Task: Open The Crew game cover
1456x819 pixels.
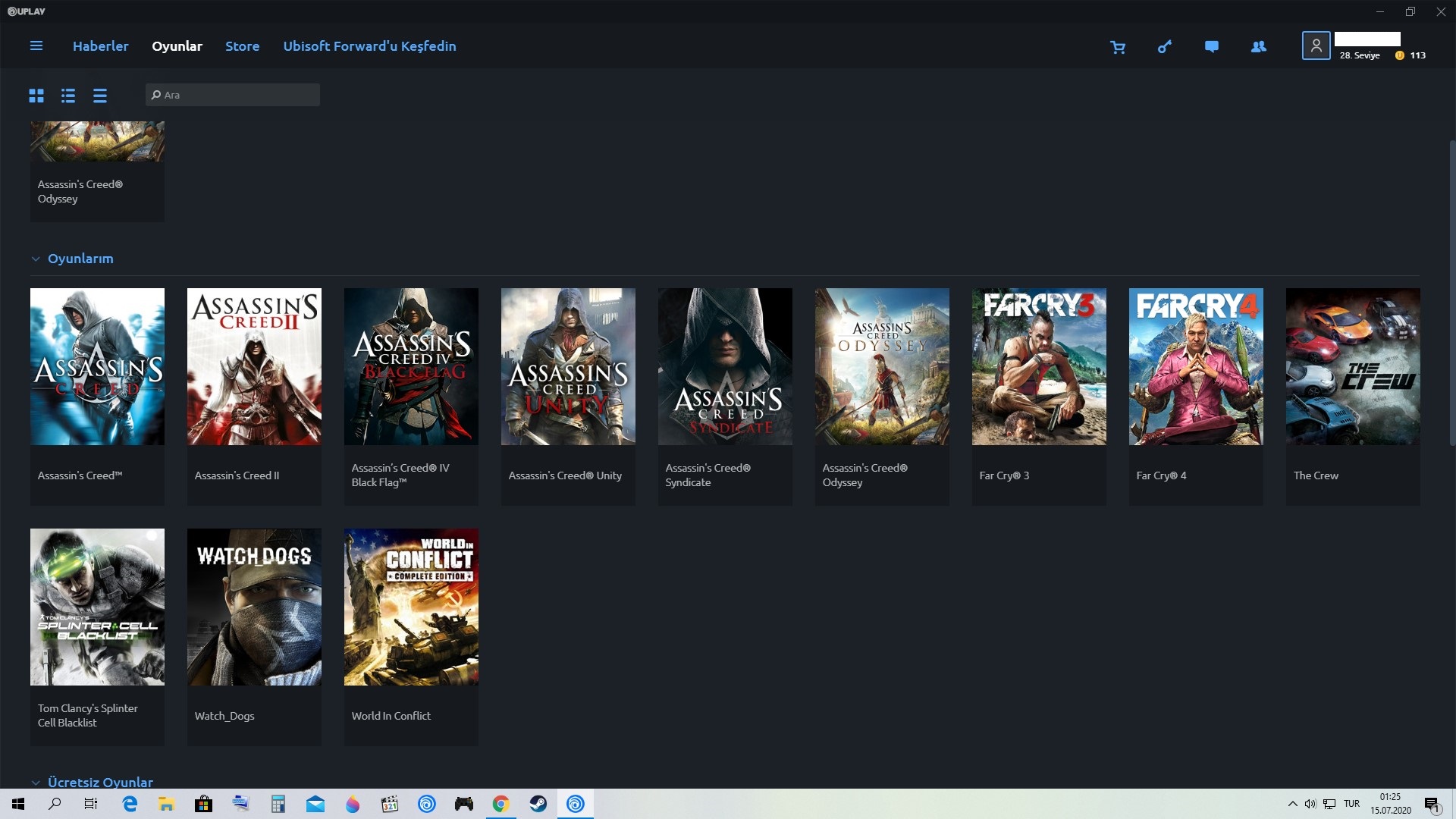Action: coord(1353,366)
